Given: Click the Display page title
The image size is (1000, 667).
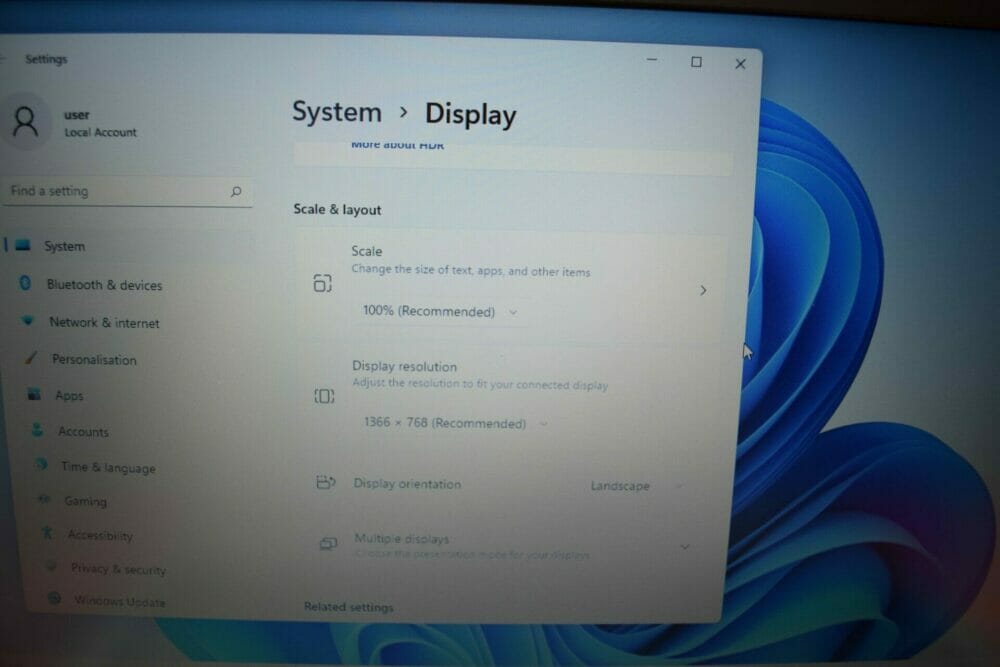Looking at the screenshot, I should point(471,115).
